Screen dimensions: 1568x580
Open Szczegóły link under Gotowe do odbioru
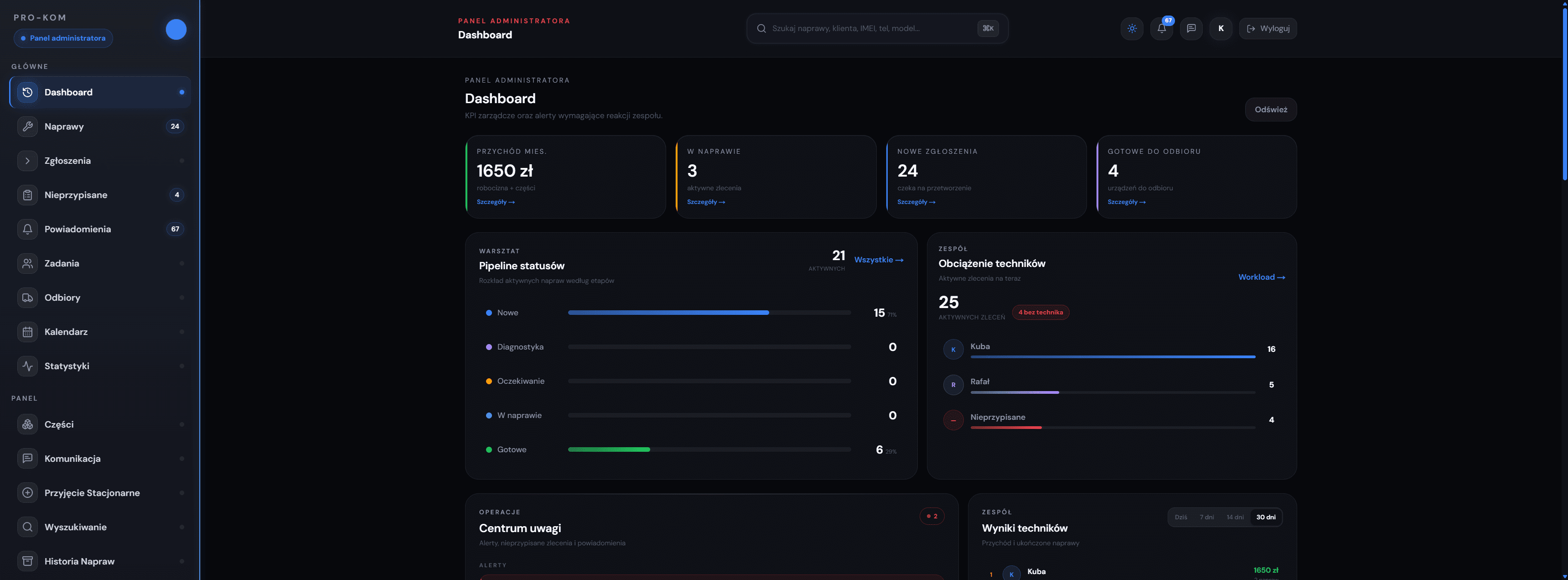pyautogui.click(x=1126, y=202)
